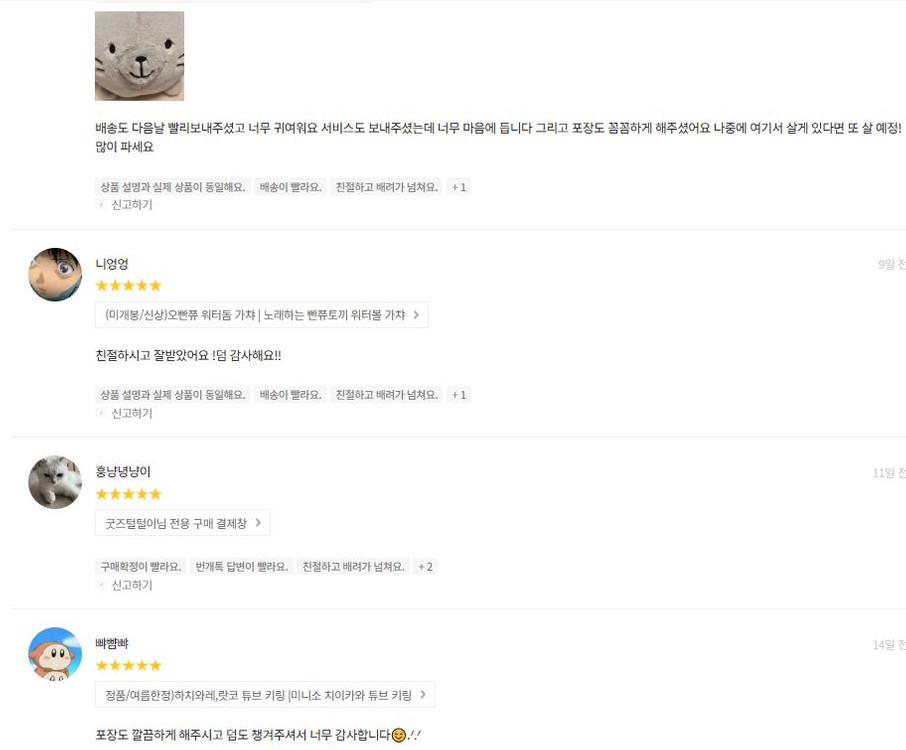Click 빠뺨빠's monkey profile avatar
906x750 pixels.
click(x=54, y=654)
